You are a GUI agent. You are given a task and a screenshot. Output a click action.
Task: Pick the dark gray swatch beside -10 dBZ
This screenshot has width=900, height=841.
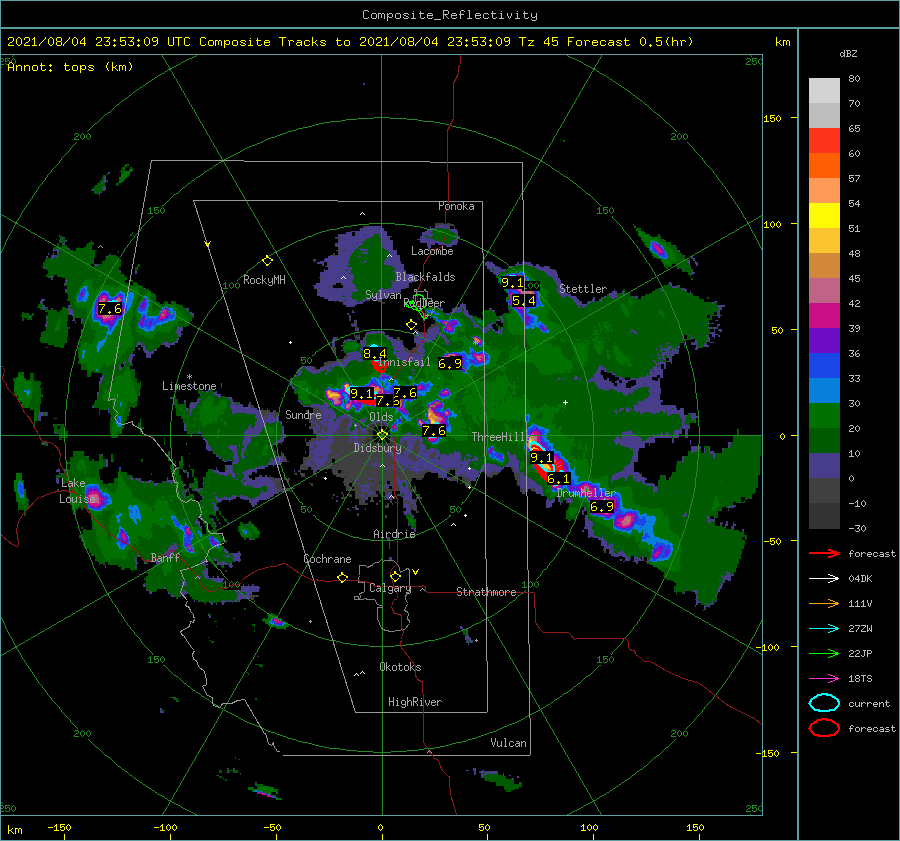coord(824,516)
